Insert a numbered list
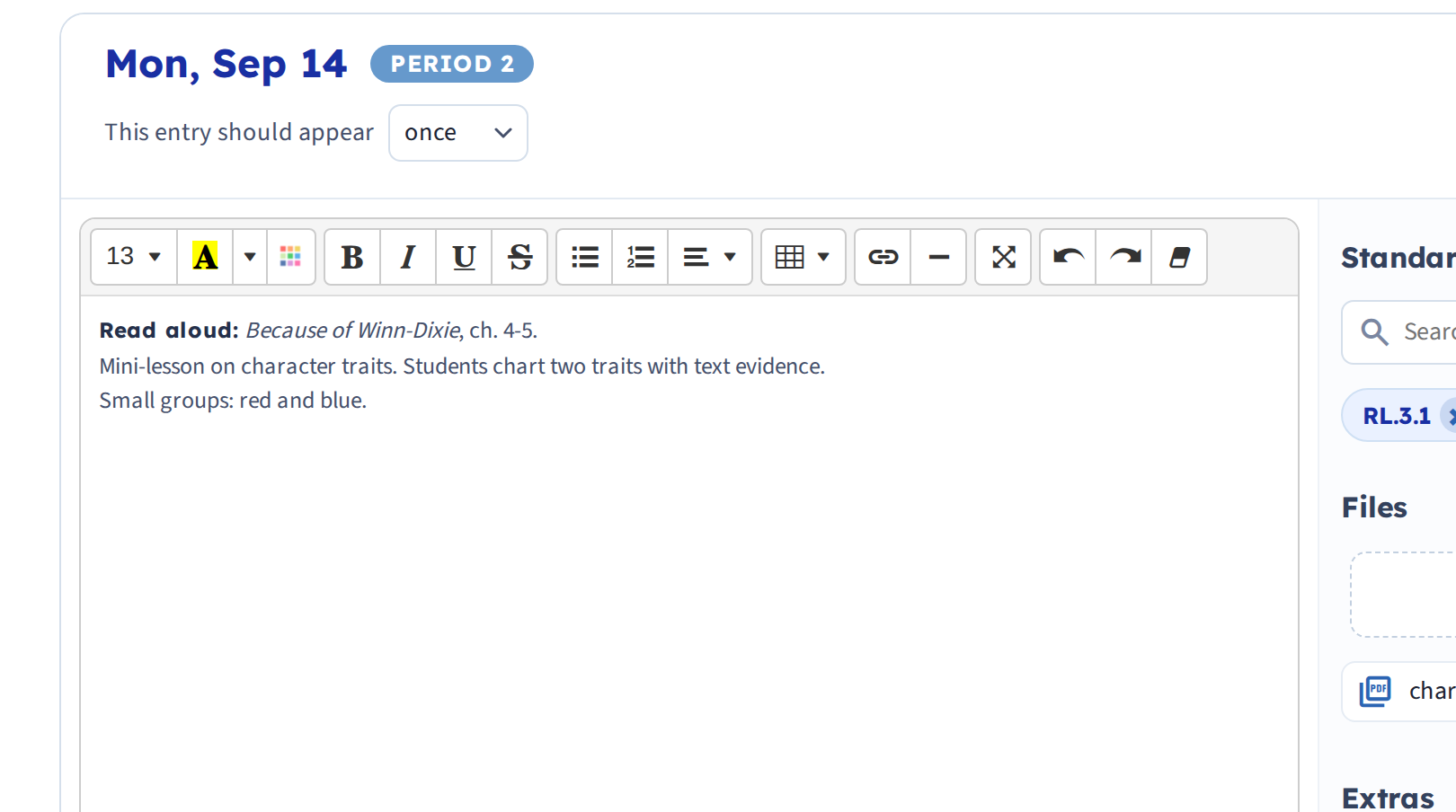 [x=640, y=257]
